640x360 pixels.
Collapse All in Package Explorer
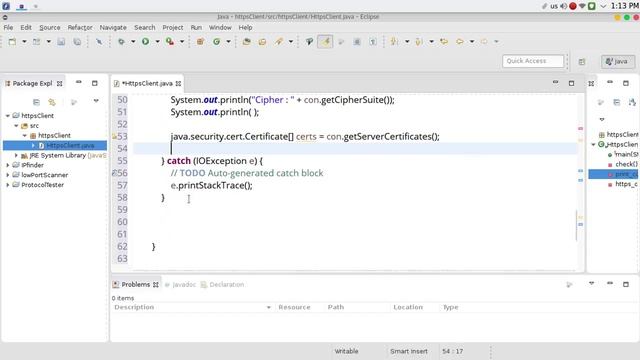[36, 102]
